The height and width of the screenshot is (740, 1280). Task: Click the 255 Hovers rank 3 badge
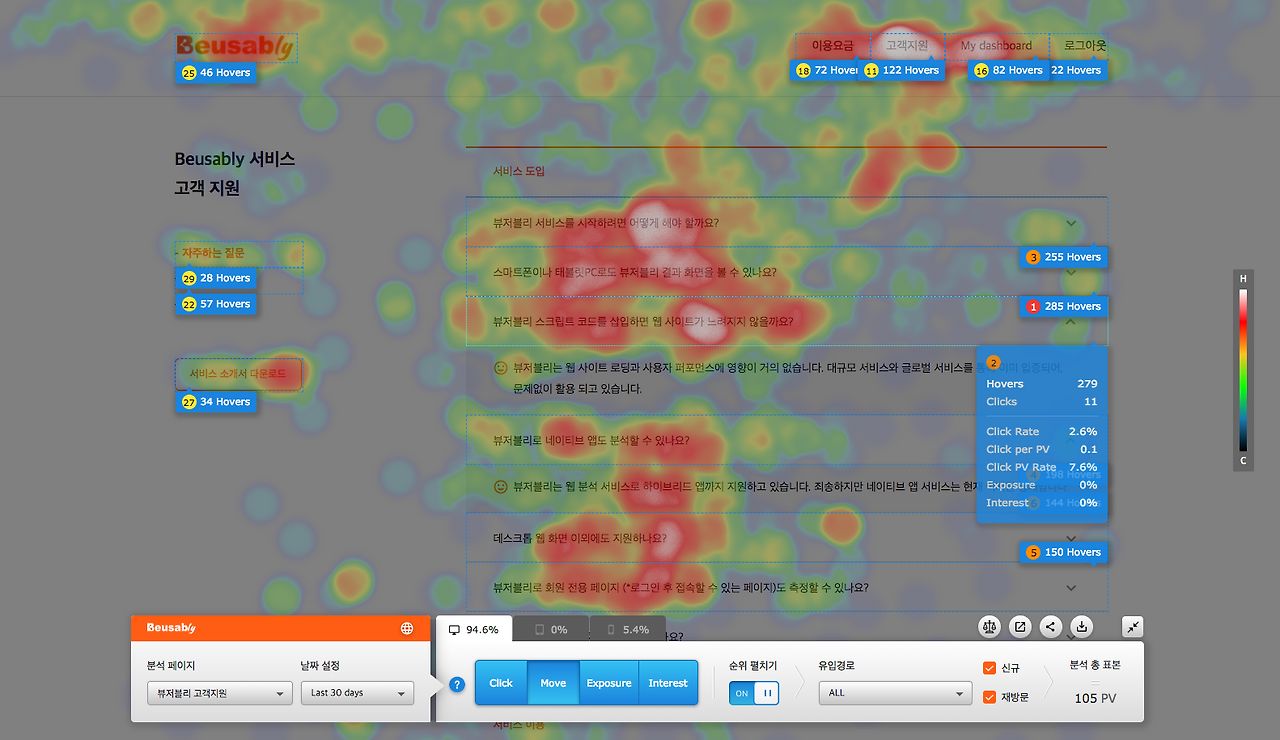[x=1063, y=257]
